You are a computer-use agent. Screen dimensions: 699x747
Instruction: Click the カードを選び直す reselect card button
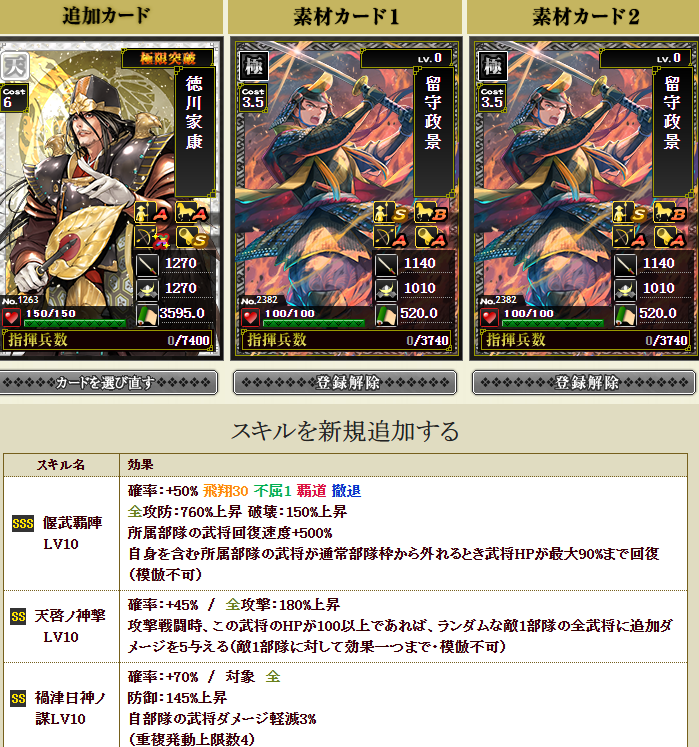coord(108,383)
